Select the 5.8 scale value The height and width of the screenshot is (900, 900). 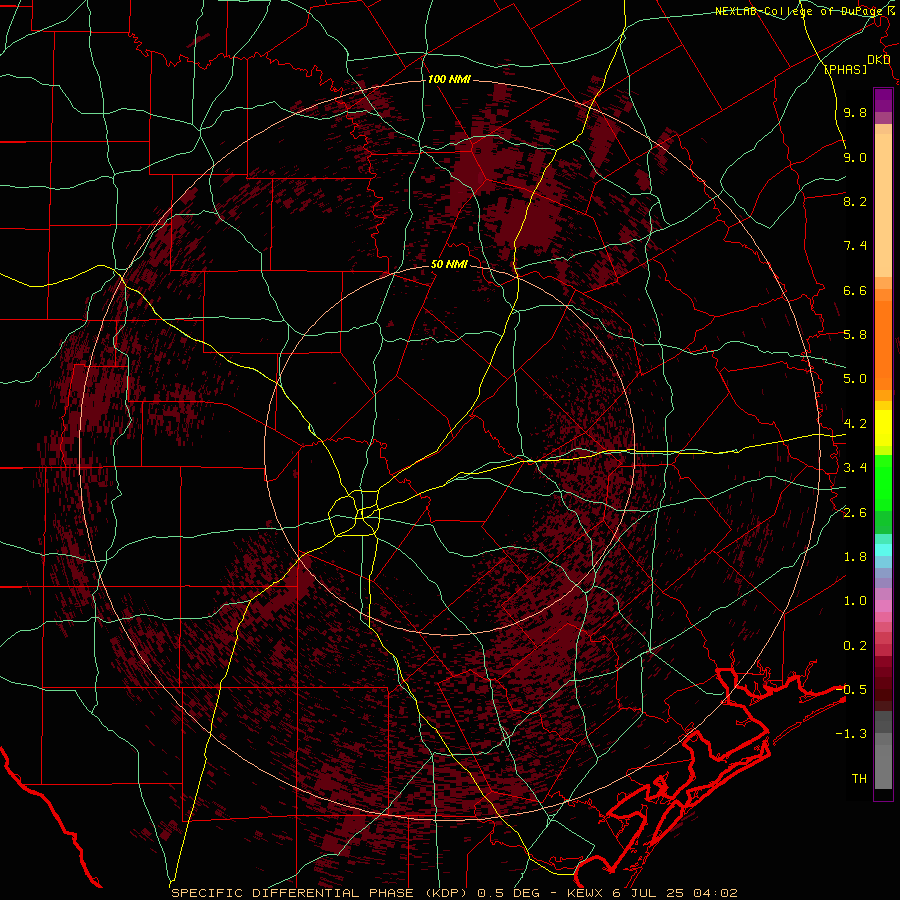(x=855, y=335)
